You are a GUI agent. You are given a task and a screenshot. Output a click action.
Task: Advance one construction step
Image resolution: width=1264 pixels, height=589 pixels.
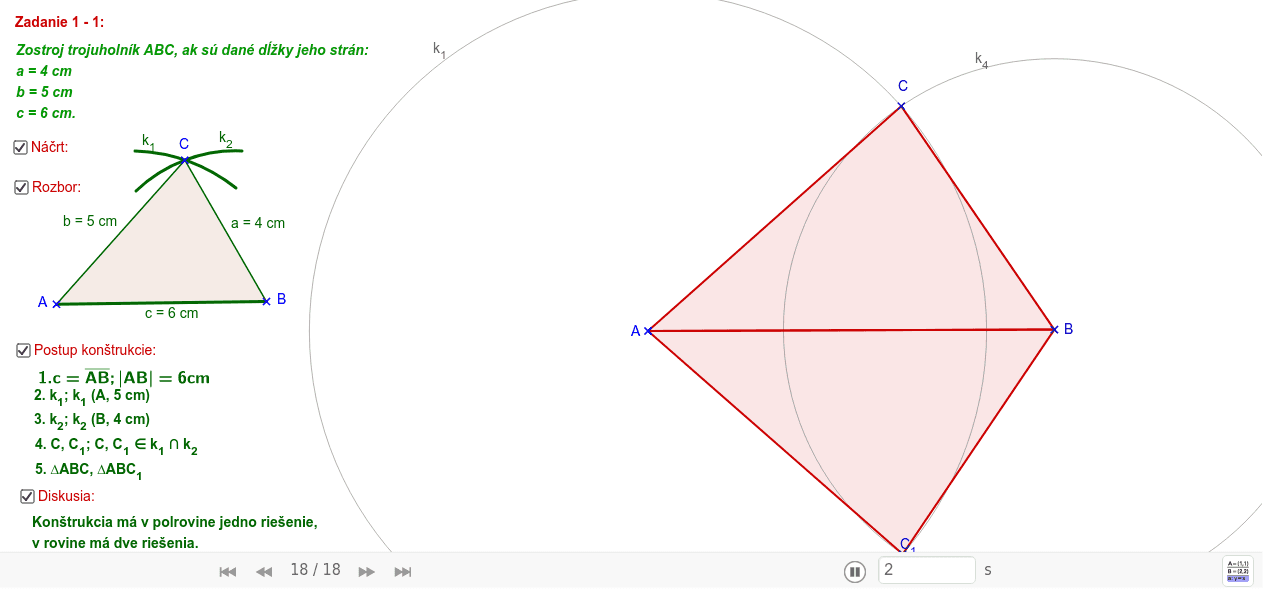(x=367, y=571)
